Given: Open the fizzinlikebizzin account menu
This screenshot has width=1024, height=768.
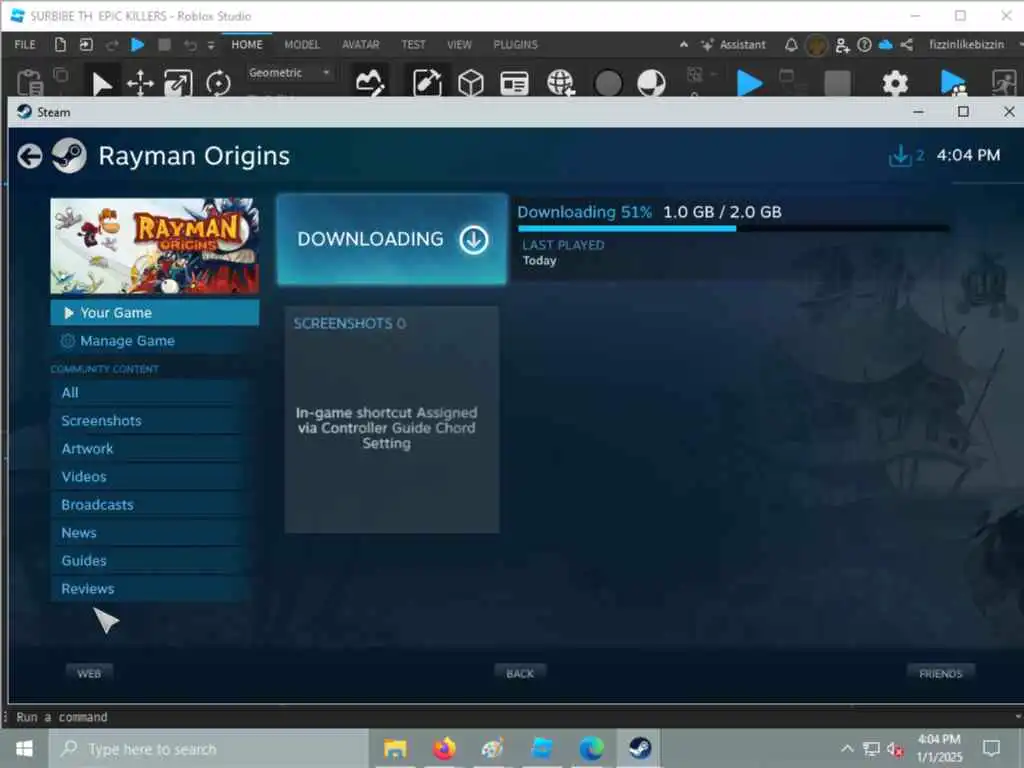Looking at the screenshot, I should coord(967,44).
